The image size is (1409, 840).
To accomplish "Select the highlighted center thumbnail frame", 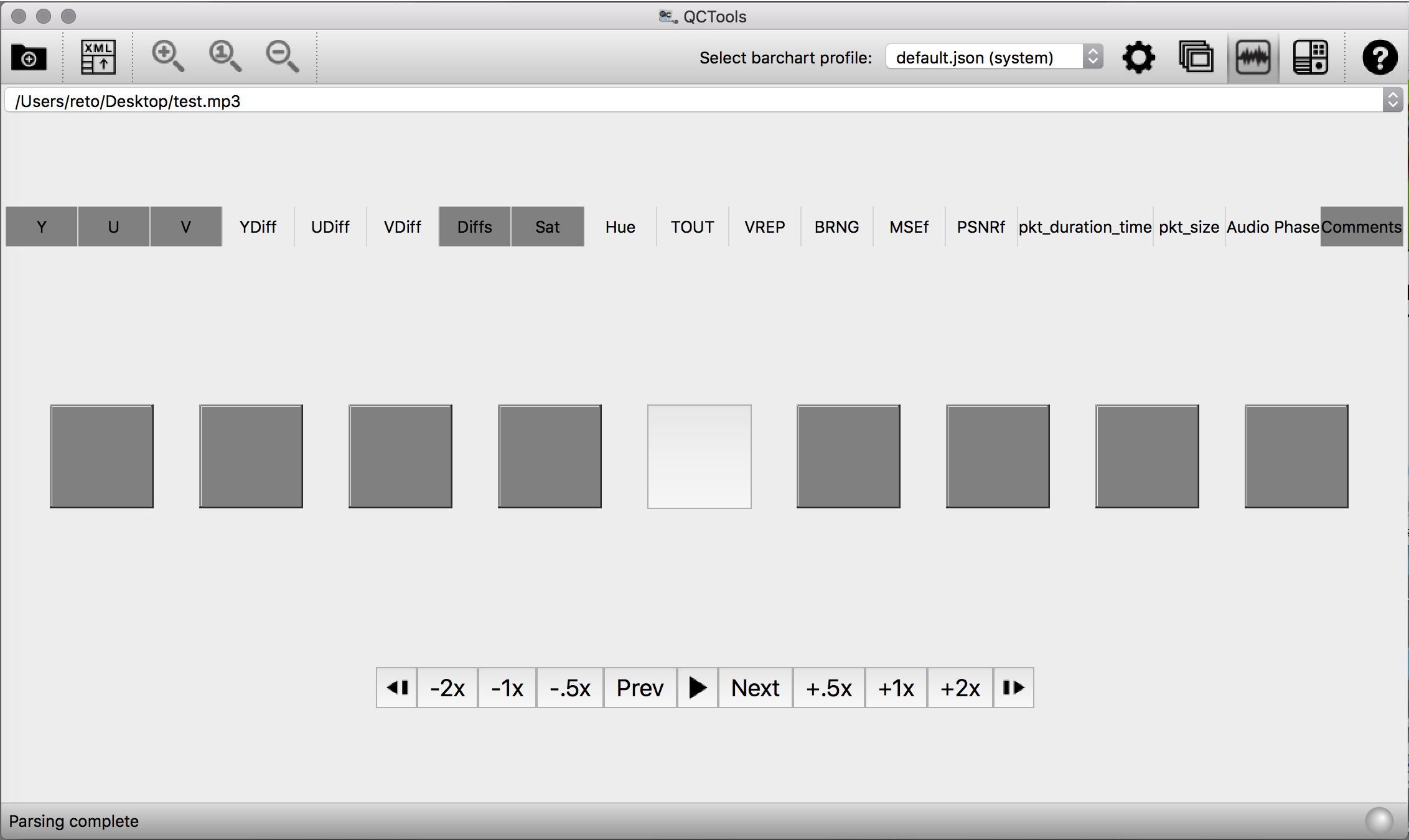I will 699,457.
